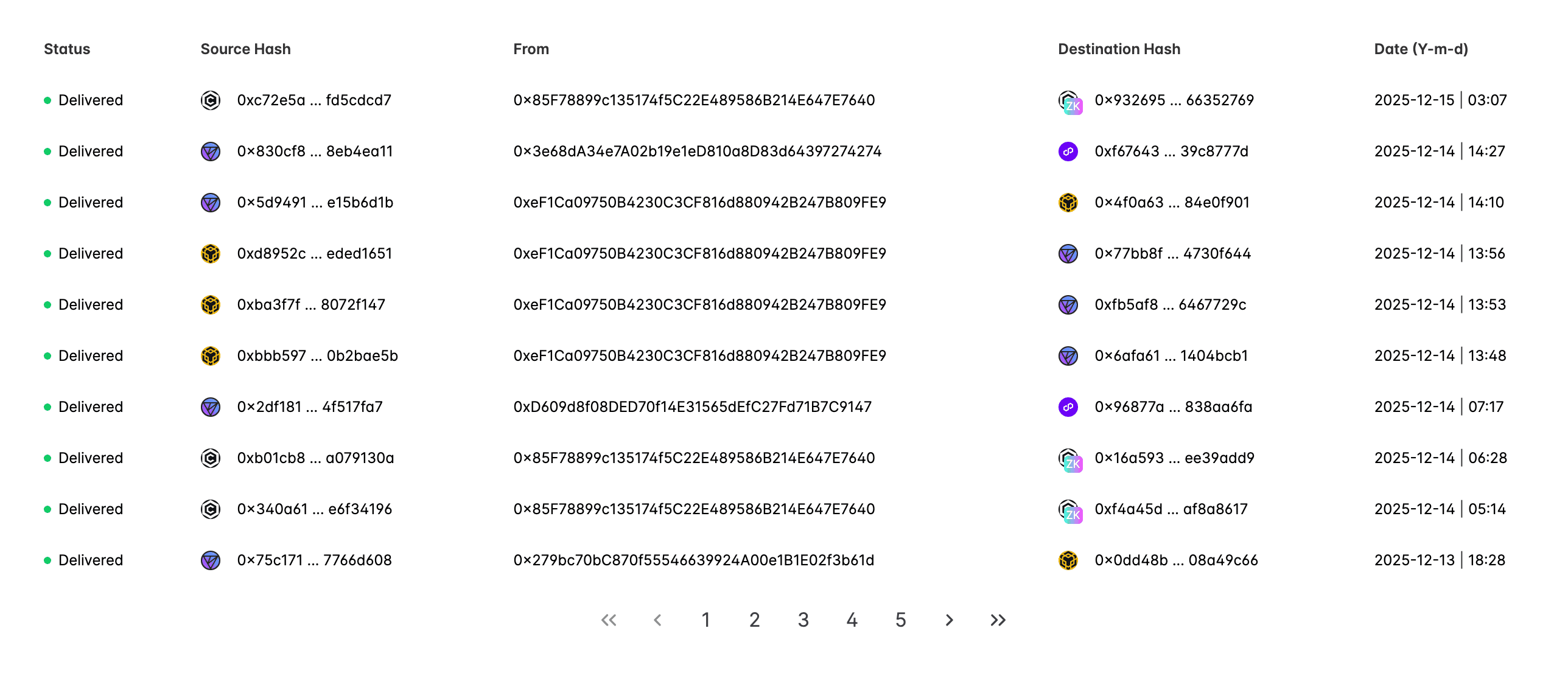Image resolution: width=1568 pixels, height=673 pixels.
Task: Open source hash 0x5d9491 ... e15b6d1b
Action: coord(315,203)
